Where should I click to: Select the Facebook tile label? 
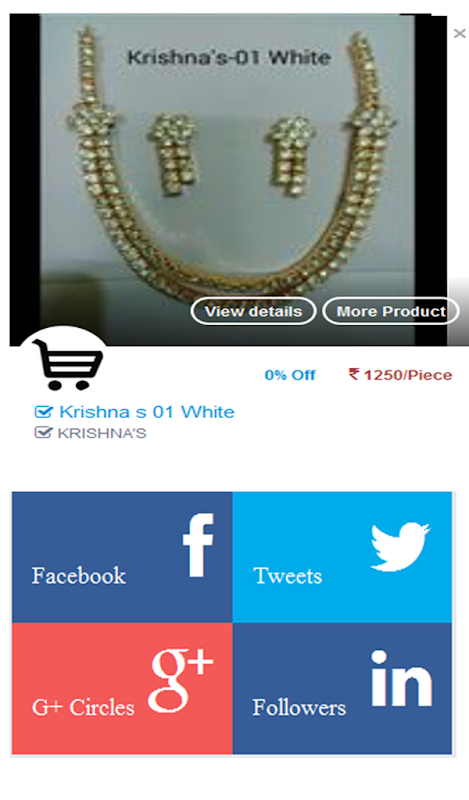[79, 576]
